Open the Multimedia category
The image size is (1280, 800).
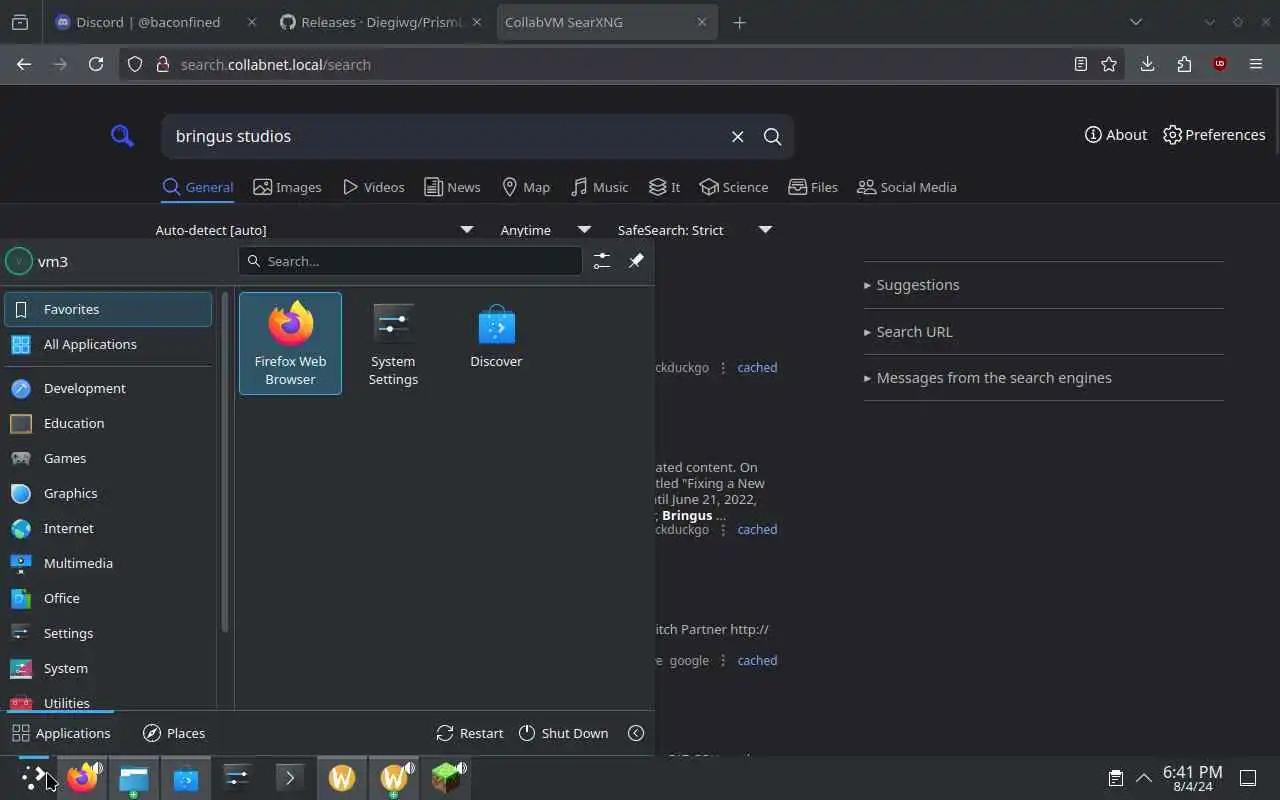click(x=108, y=563)
